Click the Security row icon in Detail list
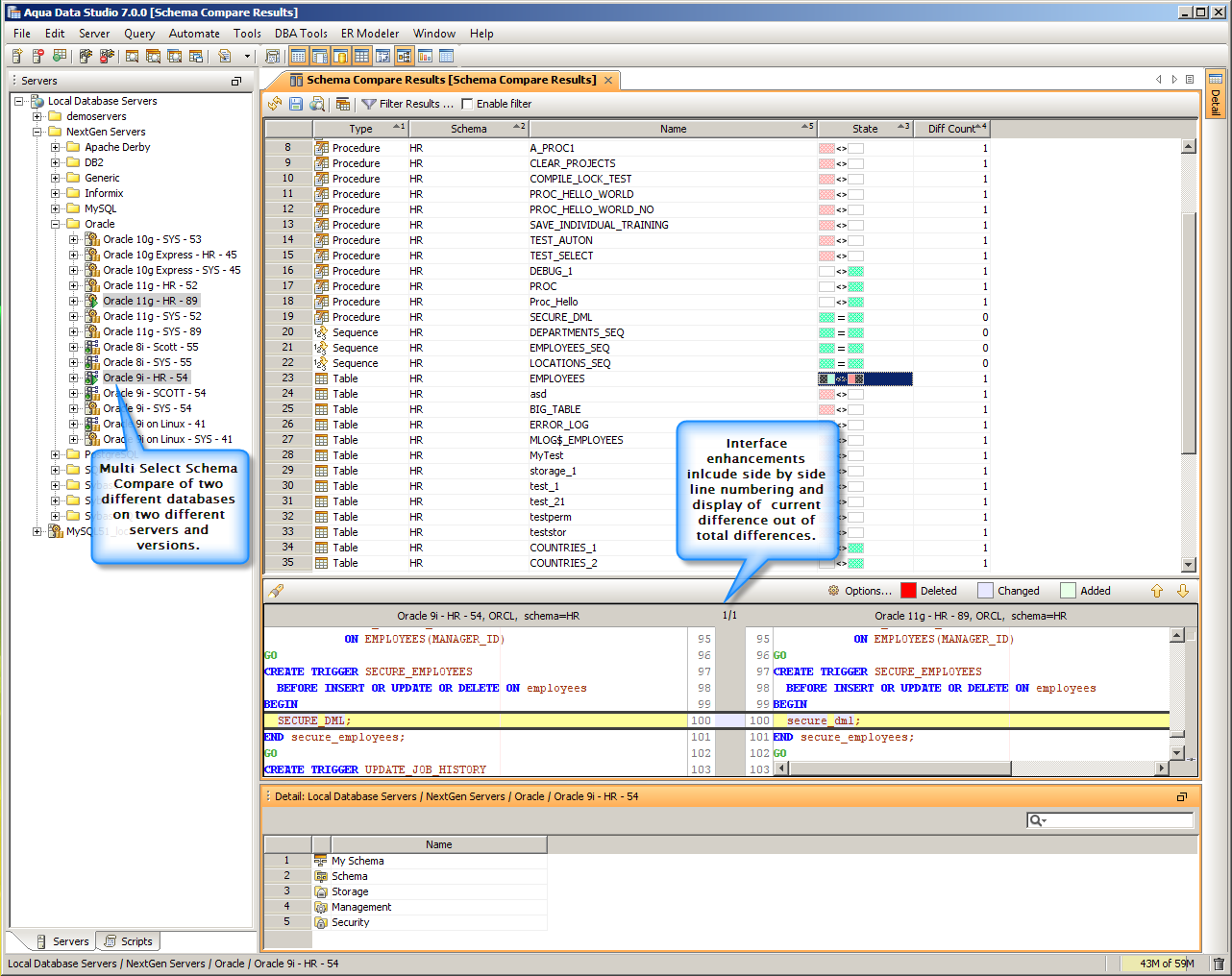This screenshot has height=976, width=1232. [321, 922]
